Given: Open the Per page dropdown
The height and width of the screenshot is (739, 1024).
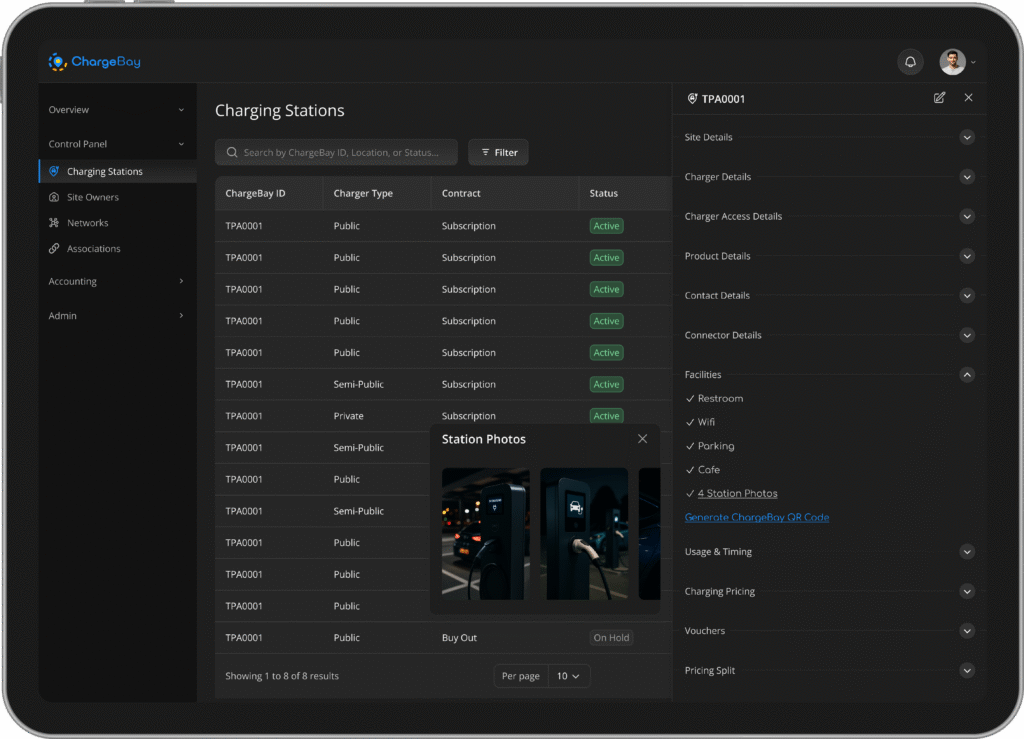Looking at the screenshot, I should click(569, 676).
